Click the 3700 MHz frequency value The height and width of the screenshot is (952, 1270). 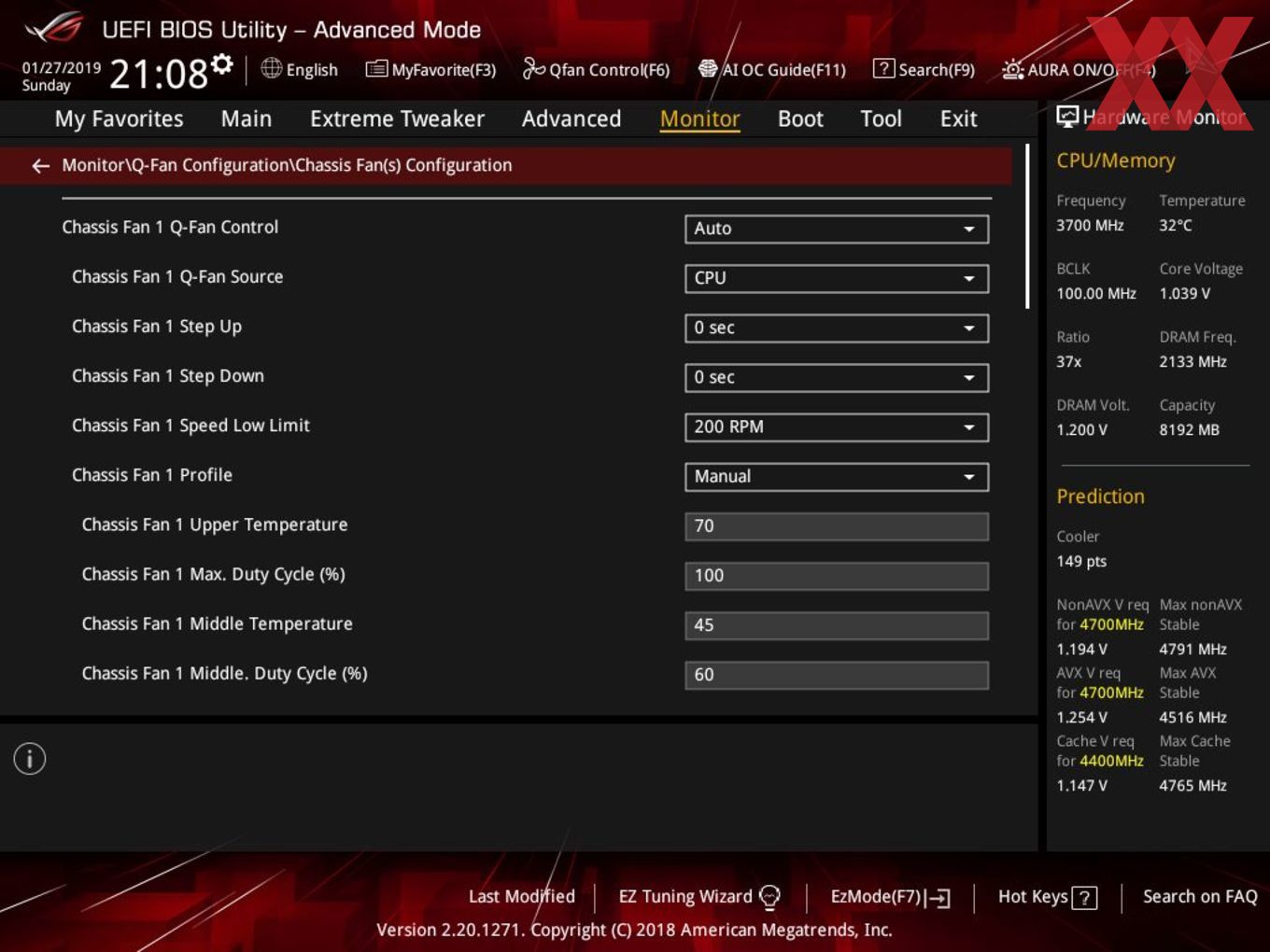pyautogui.click(x=1090, y=225)
